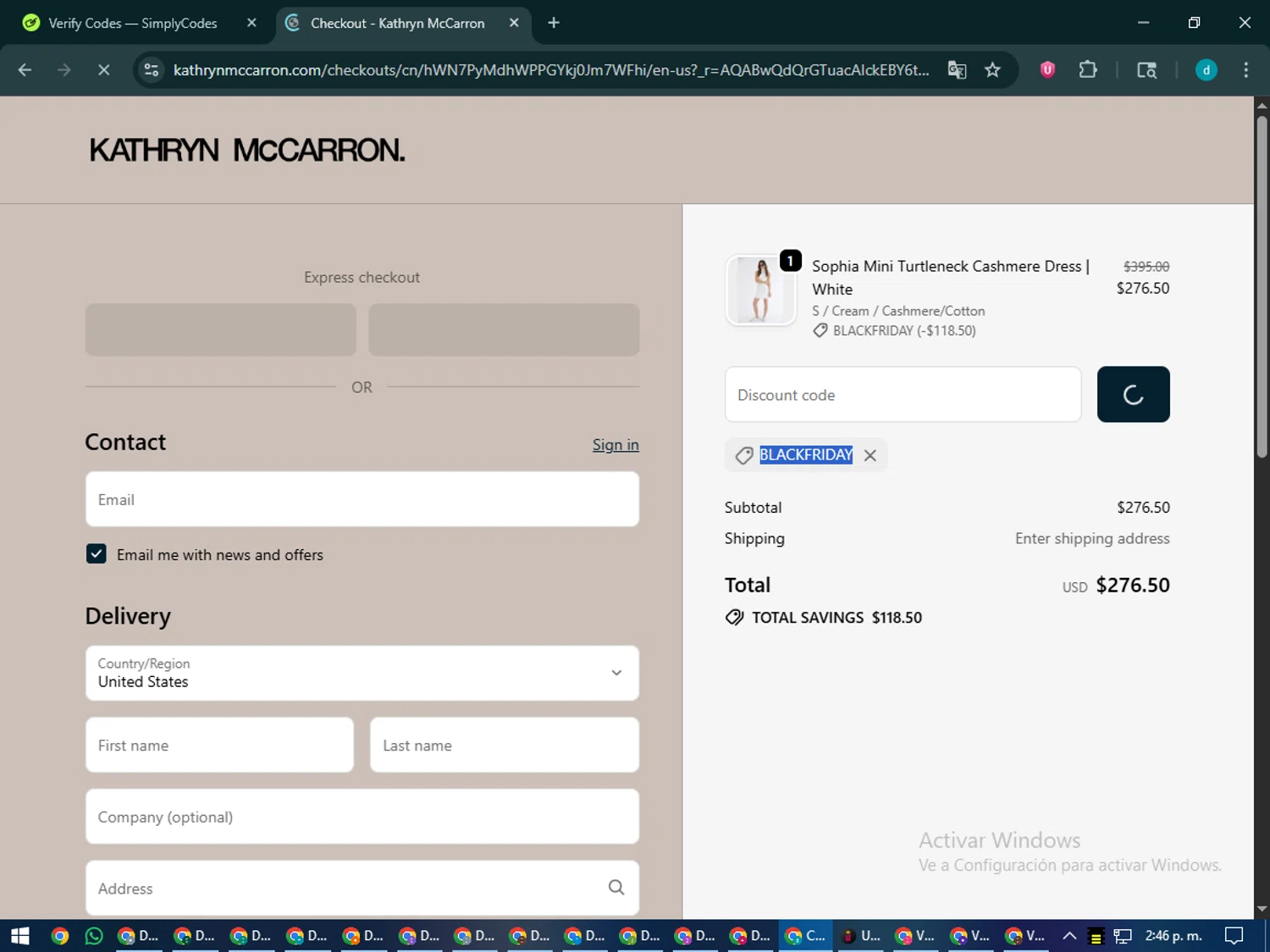Viewport: 1270px width, 952px height.
Task: Open Chrome's three-dot menu
Action: tap(1245, 70)
